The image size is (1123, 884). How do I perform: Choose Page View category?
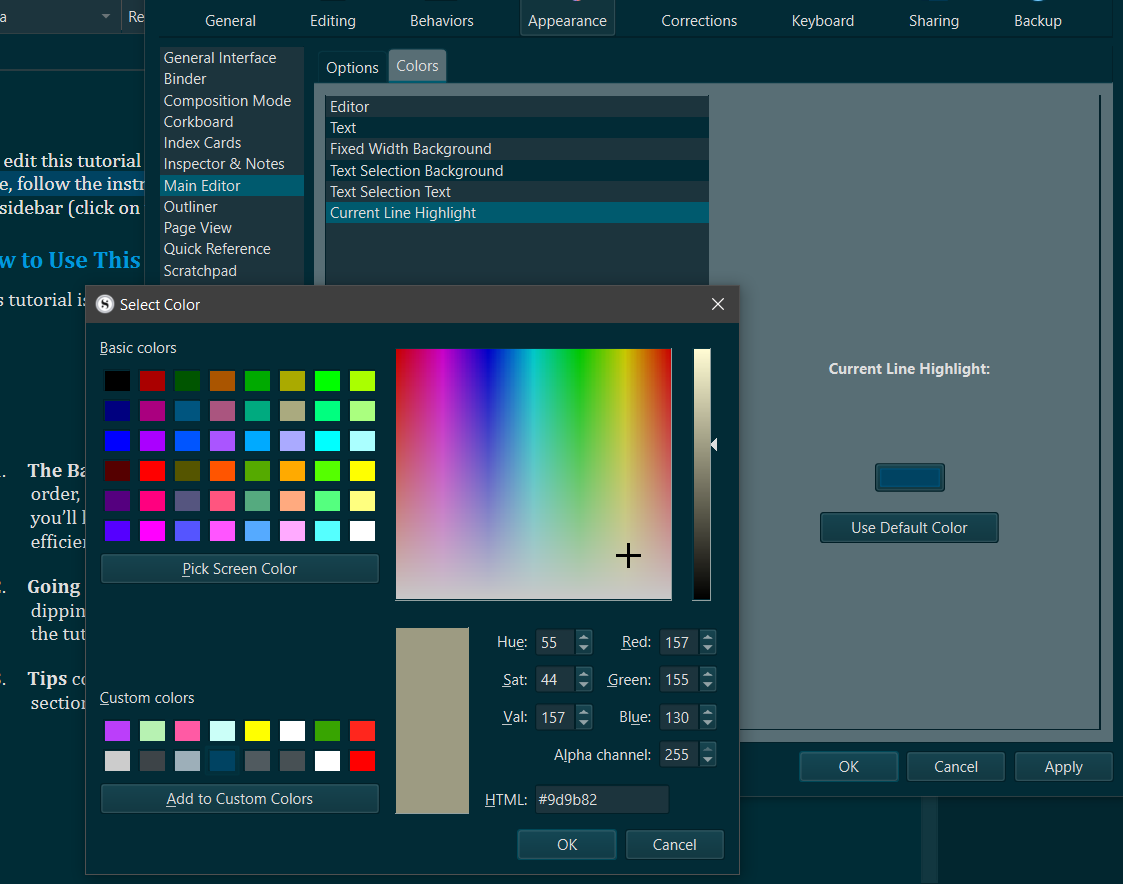click(231, 228)
